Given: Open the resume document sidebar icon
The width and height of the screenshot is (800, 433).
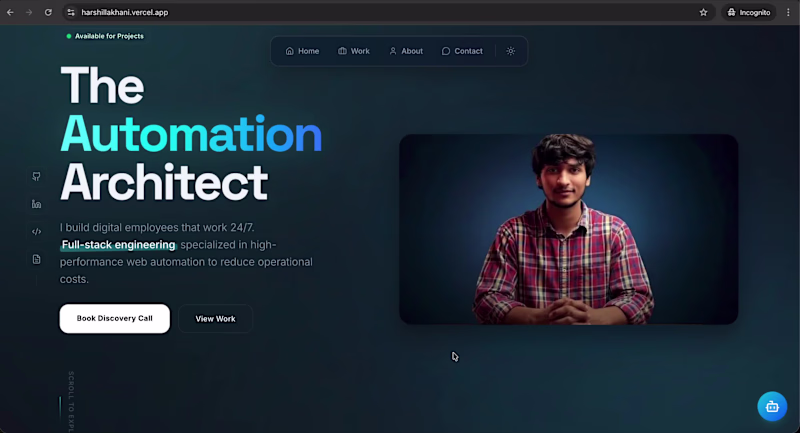Looking at the screenshot, I should click(x=36, y=259).
